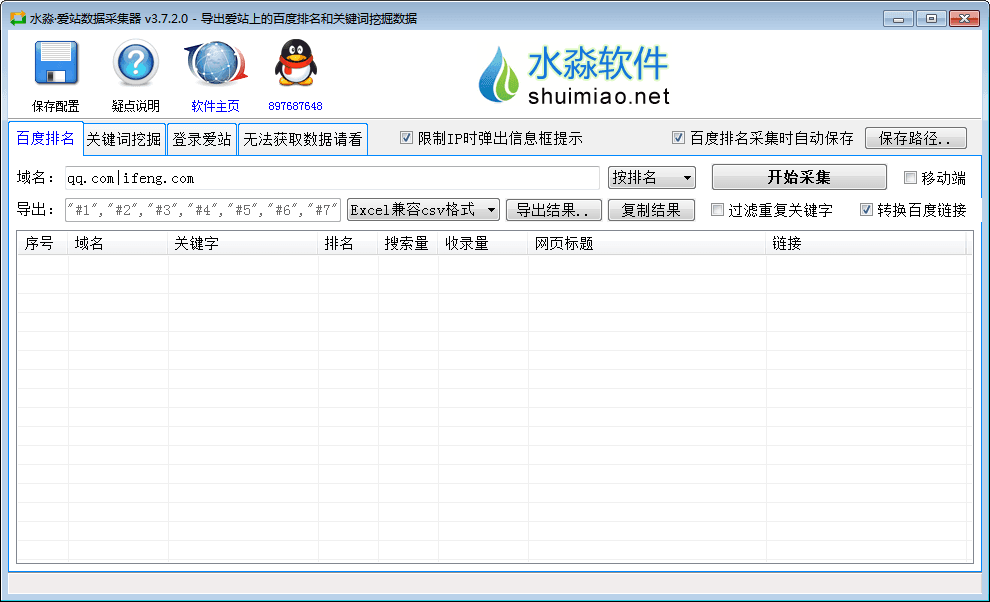Image resolution: width=990 pixels, height=602 pixels.
Task: Select the 无法获取数据请看 tab
Action: (x=303, y=139)
